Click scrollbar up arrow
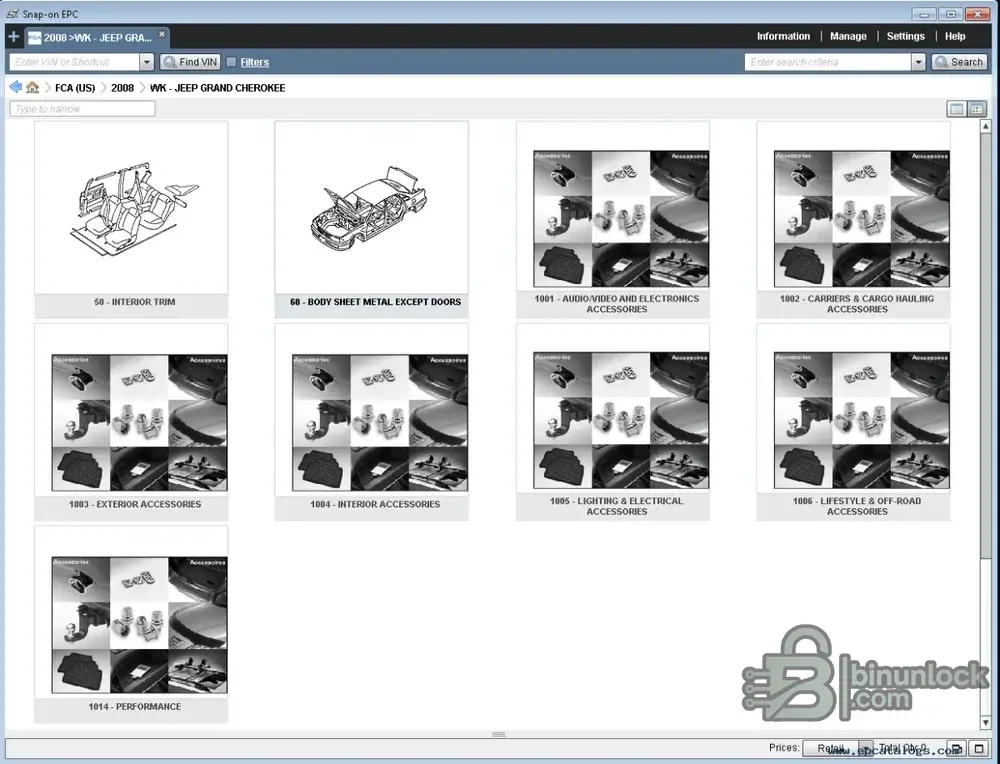Screen dimensions: 1000x764 click(x=985, y=127)
